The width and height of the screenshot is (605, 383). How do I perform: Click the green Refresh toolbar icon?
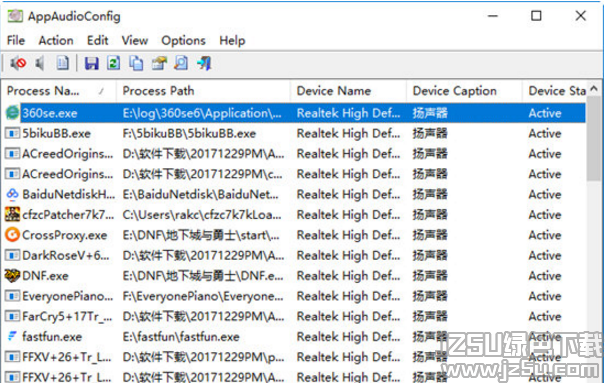point(113,63)
